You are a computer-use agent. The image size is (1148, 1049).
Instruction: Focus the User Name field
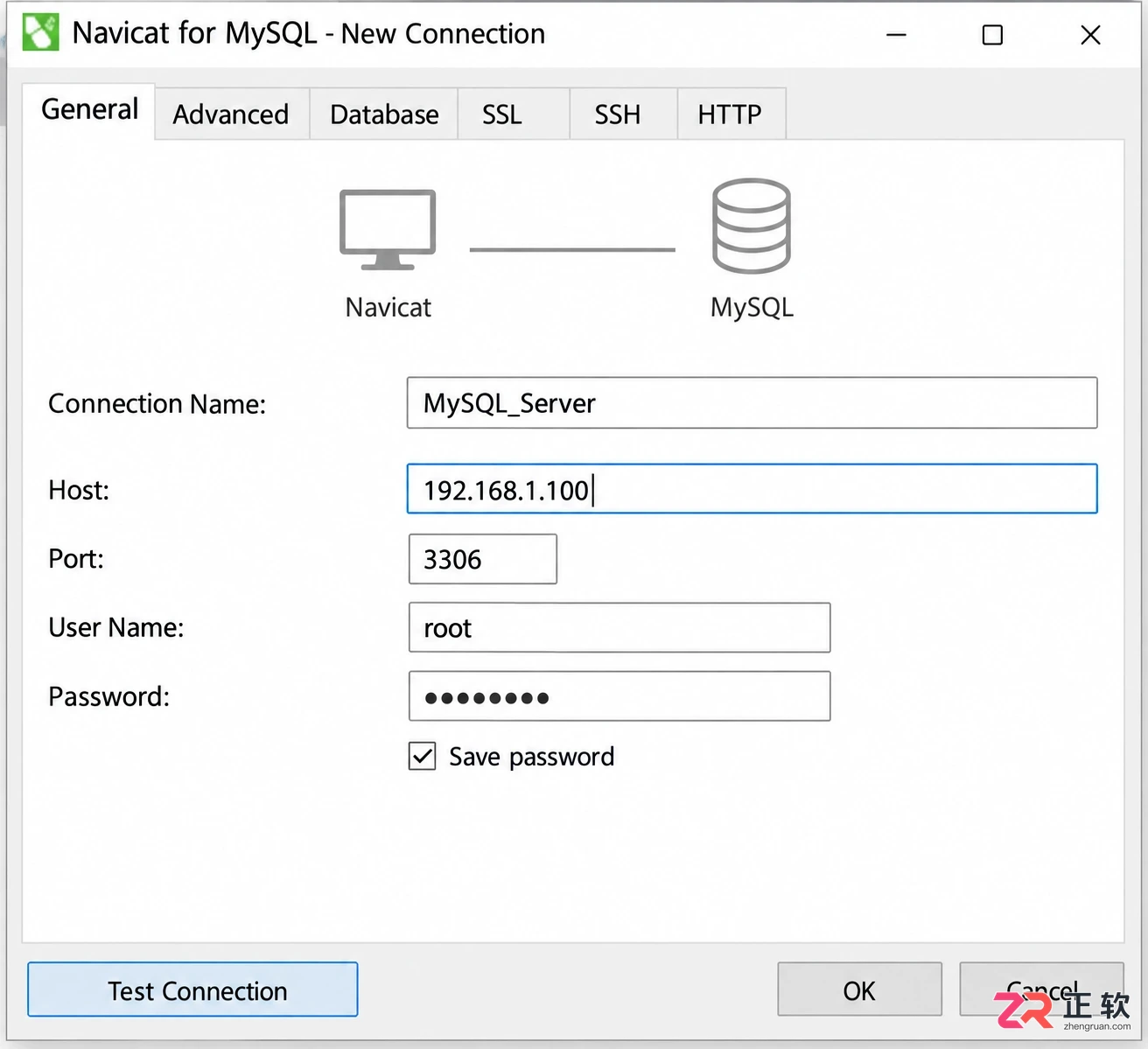[x=619, y=627]
